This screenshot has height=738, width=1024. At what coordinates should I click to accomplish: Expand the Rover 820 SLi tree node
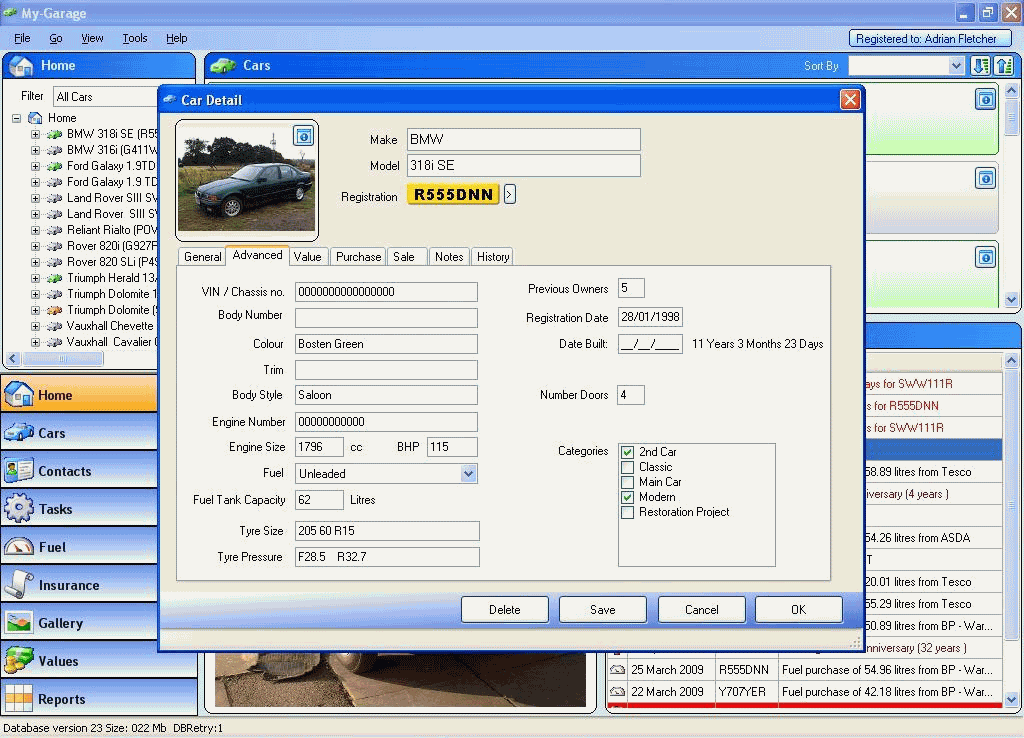tap(35, 262)
